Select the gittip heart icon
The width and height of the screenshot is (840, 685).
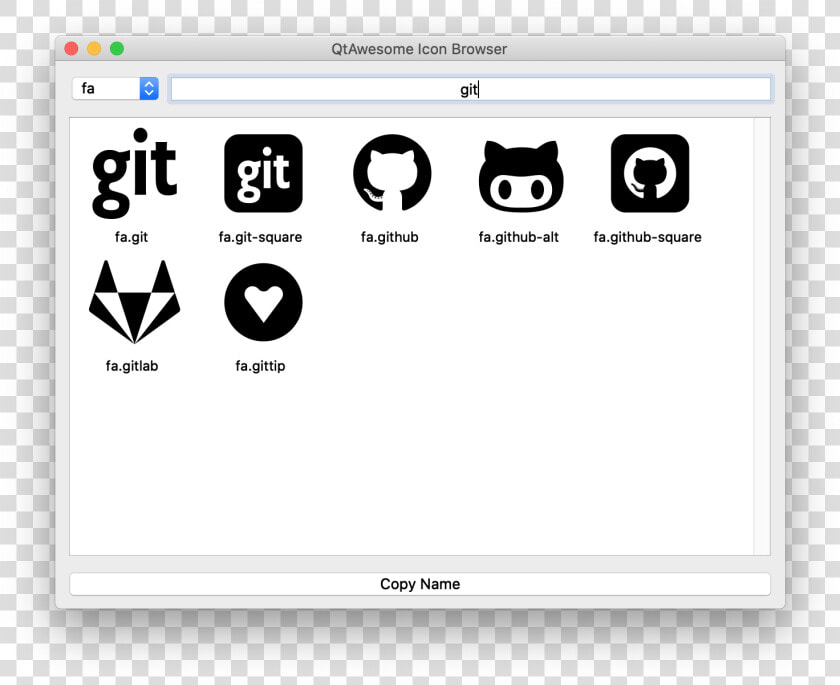263,302
